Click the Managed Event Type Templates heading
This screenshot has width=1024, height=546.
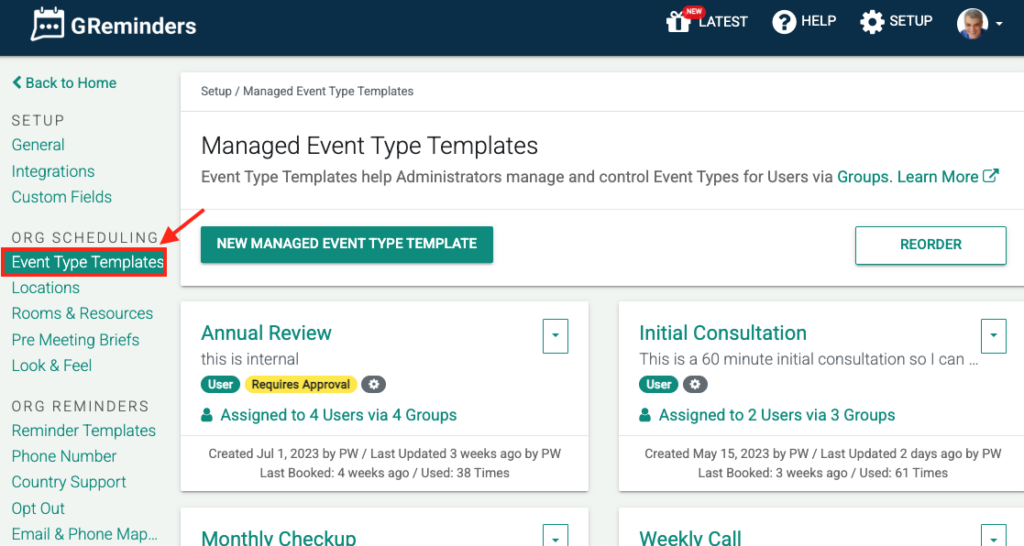(x=370, y=146)
